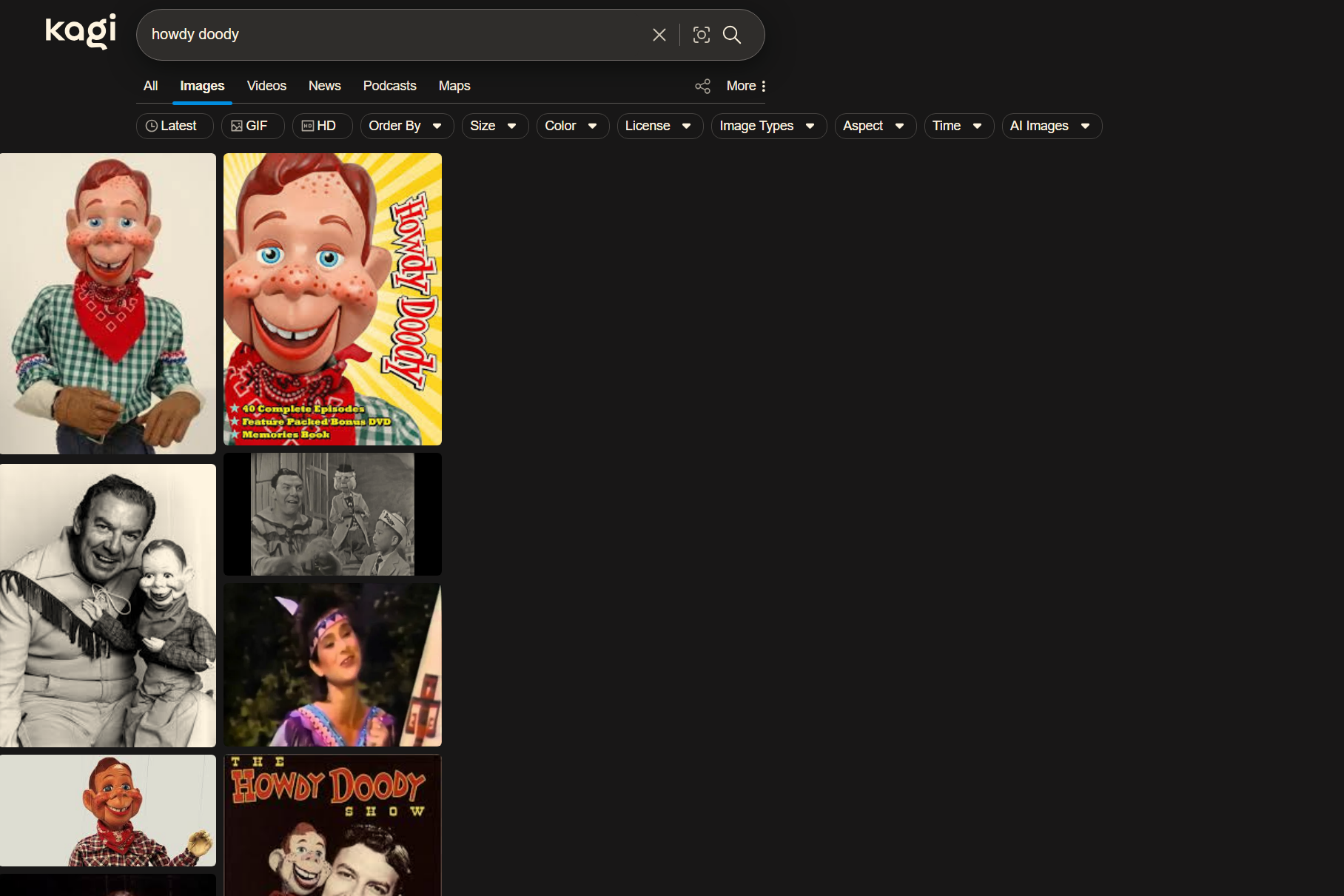Screen dimensions: 1344x896
Task: Open the More options menu
Action: click(744, 86)
